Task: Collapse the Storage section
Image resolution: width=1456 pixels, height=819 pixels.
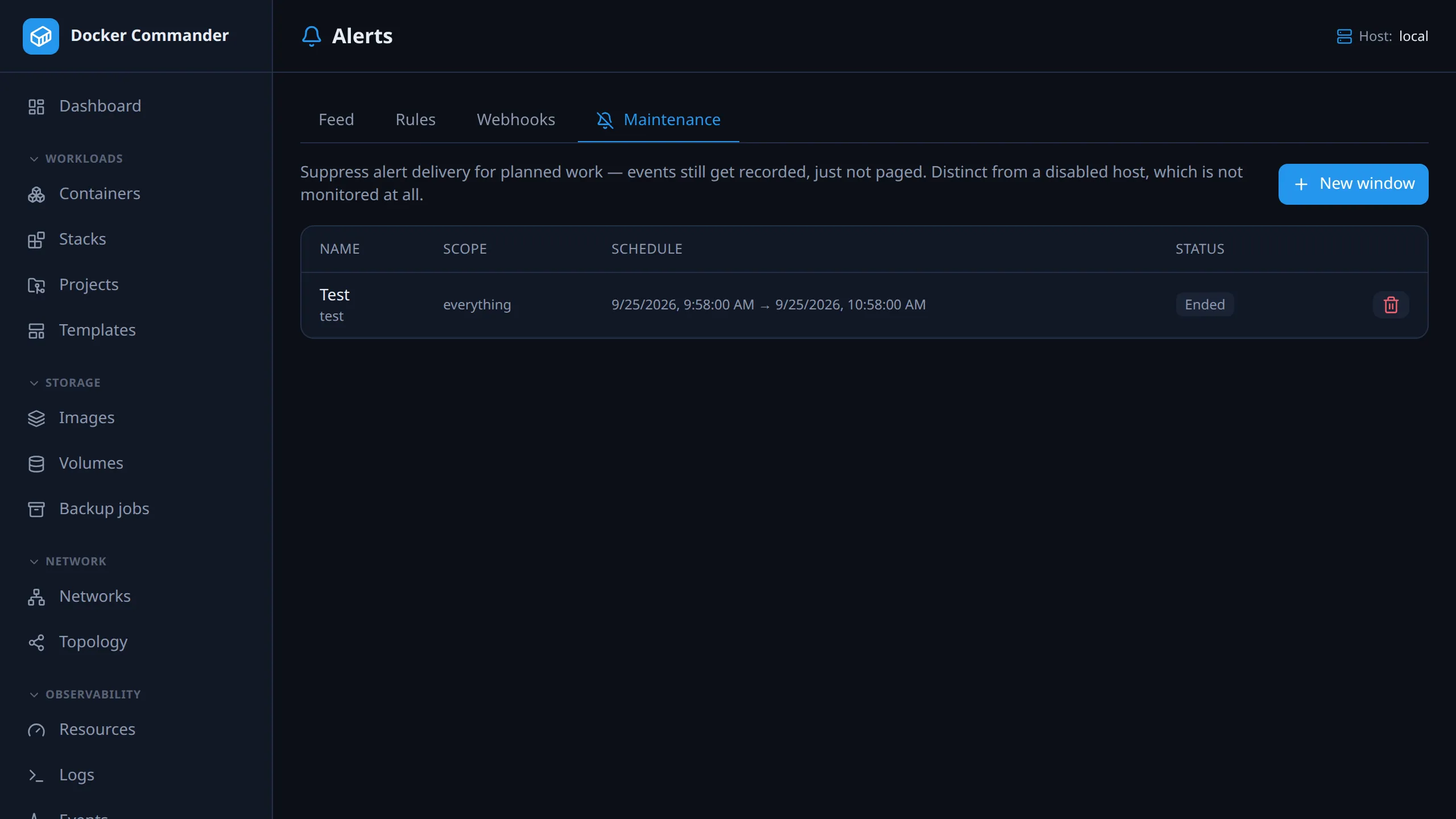Action: (x=64, y=383)
